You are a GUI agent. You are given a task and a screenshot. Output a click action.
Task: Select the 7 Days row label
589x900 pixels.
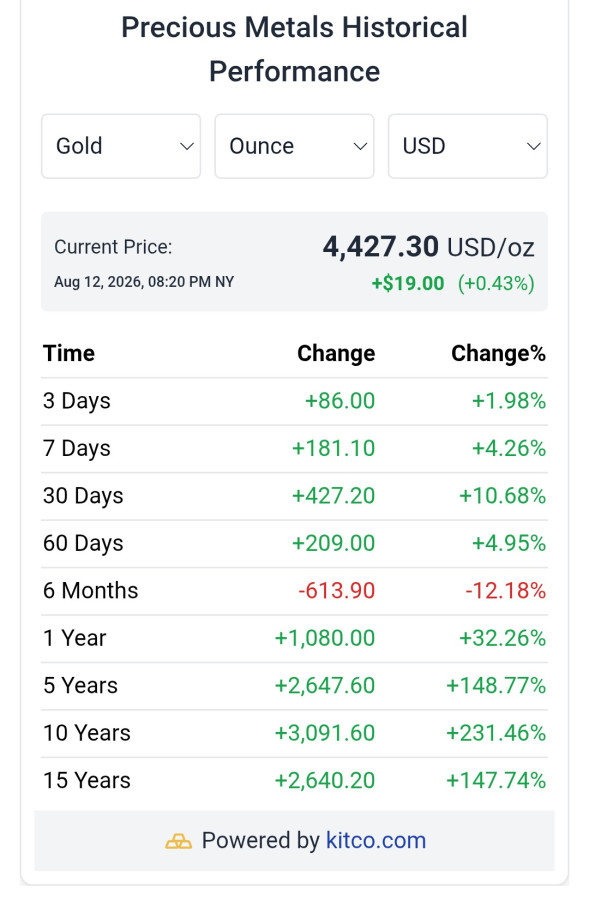(77, 449)
